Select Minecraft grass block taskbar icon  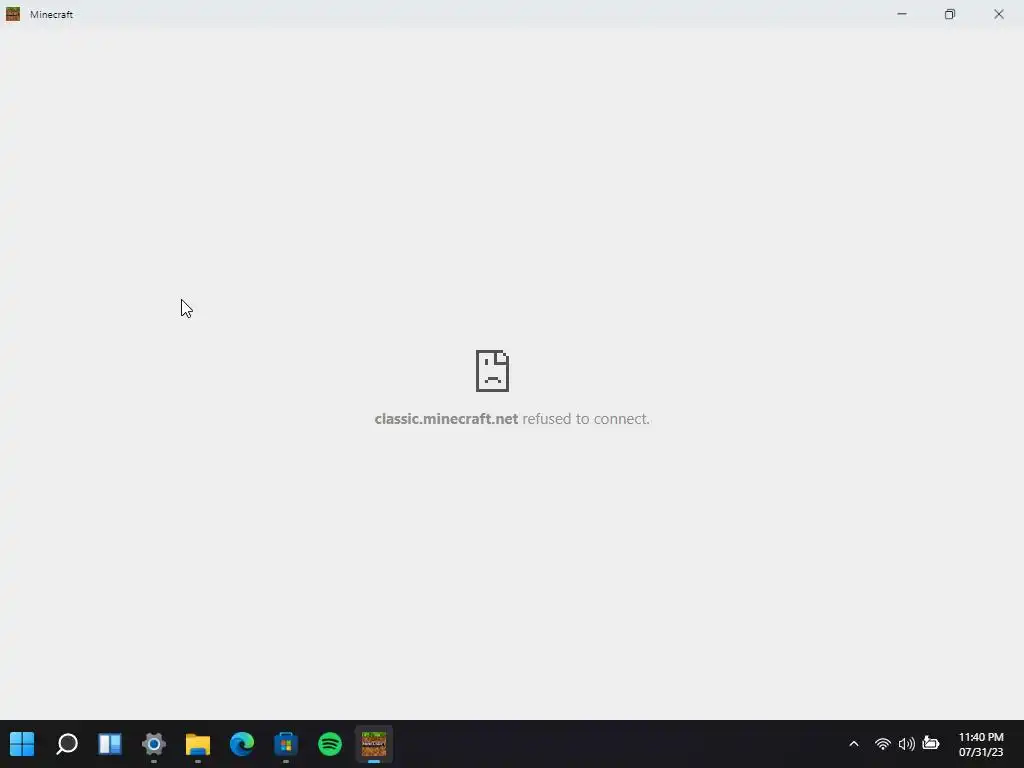click(x=374, y=743)
